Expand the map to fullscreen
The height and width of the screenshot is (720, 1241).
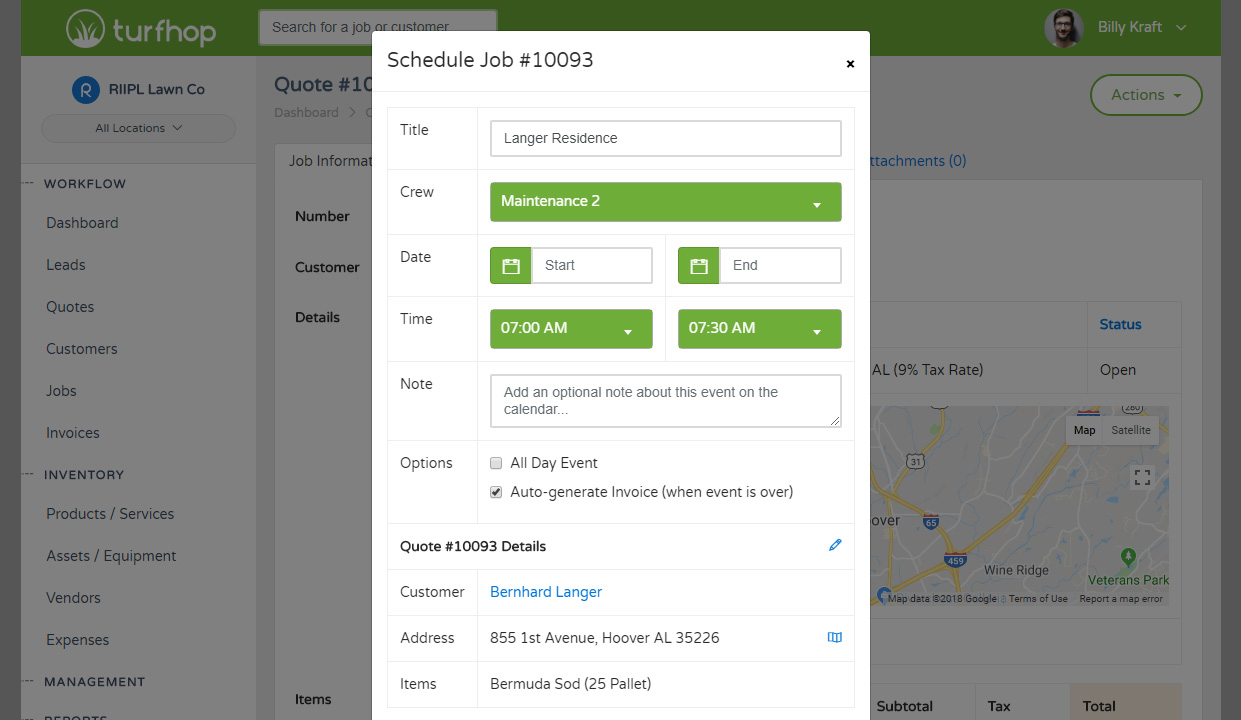coord(1142,477)
